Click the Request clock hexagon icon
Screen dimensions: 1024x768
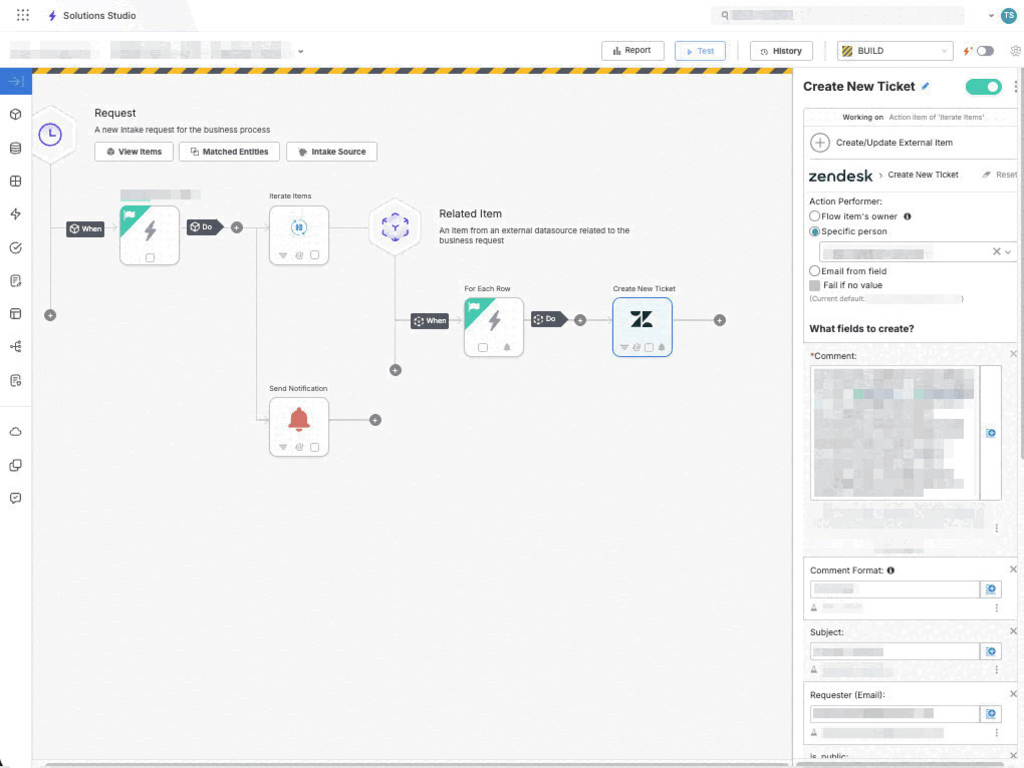tap(50, 135)
